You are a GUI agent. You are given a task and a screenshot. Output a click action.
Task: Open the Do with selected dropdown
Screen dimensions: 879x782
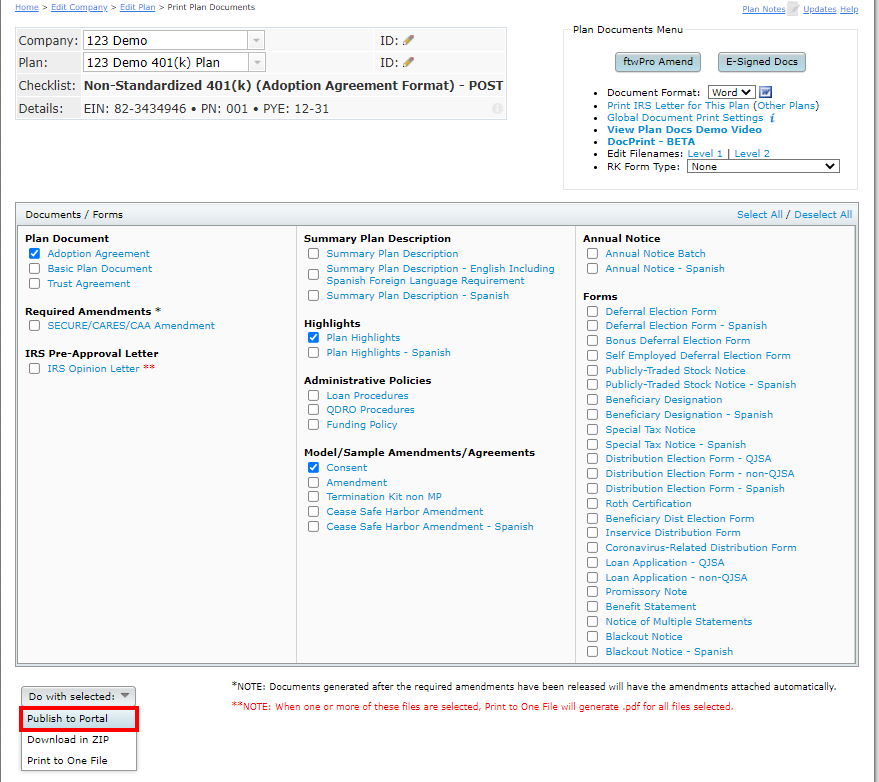[78, 696]
